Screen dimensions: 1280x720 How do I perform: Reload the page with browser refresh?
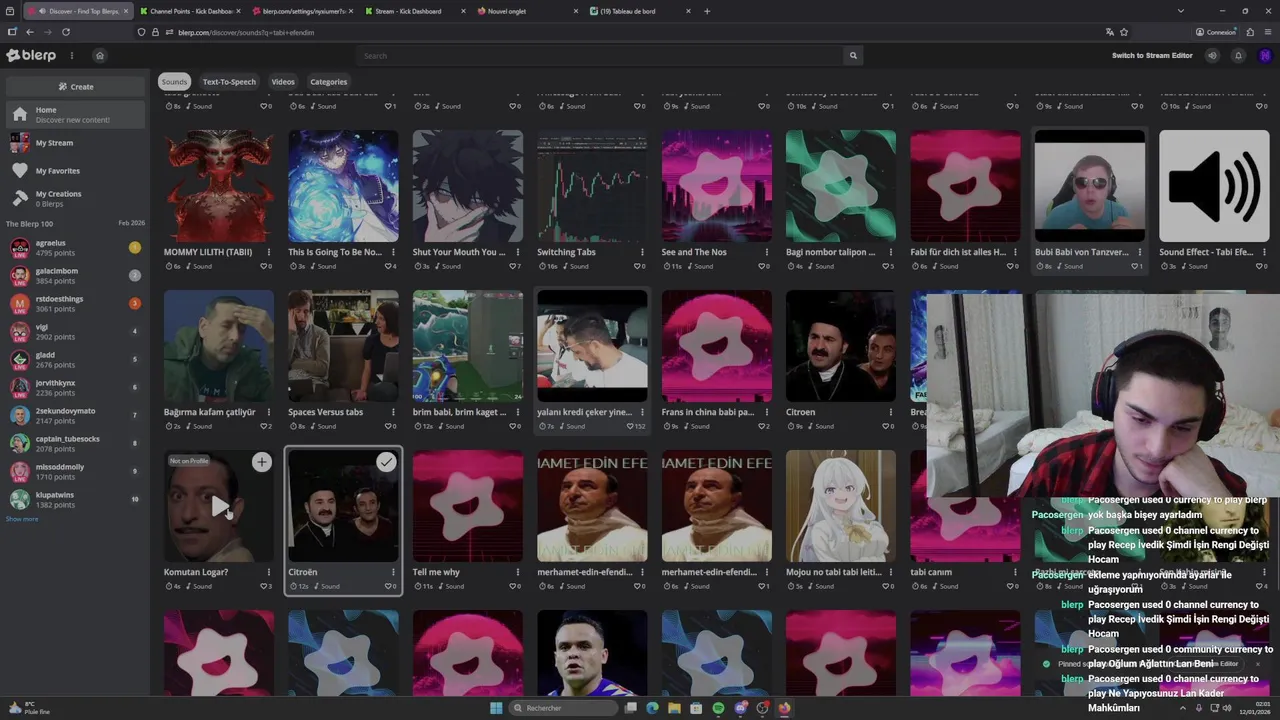[66, 32]
